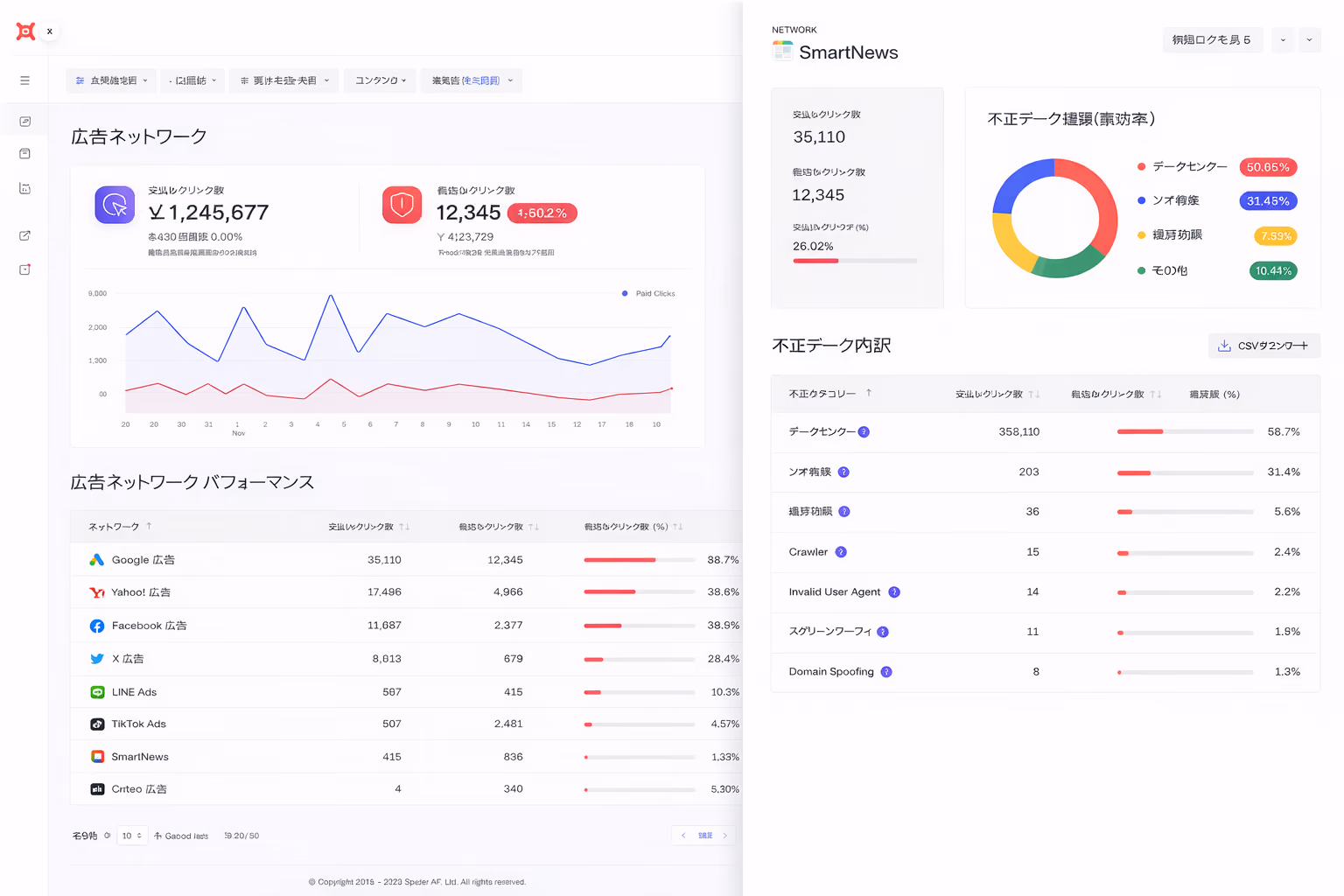The image size is (1344, 896).
Task: Click the Criteo logo icon in the table
Action: coord(97,789)
